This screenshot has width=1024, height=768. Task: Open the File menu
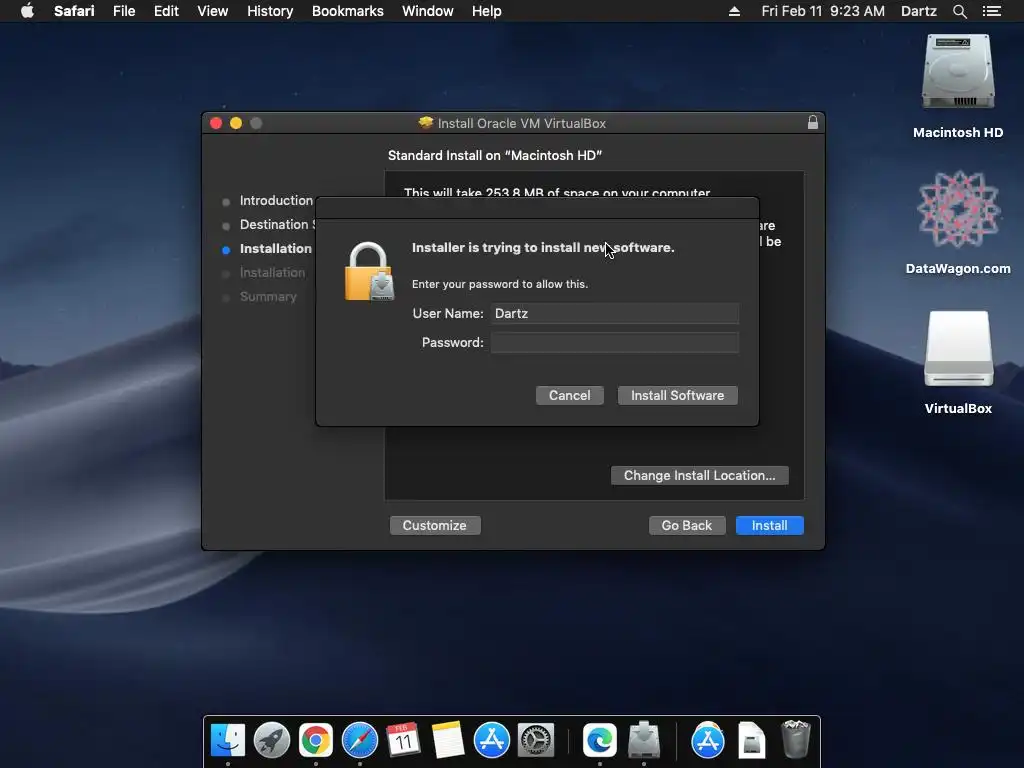124,11
